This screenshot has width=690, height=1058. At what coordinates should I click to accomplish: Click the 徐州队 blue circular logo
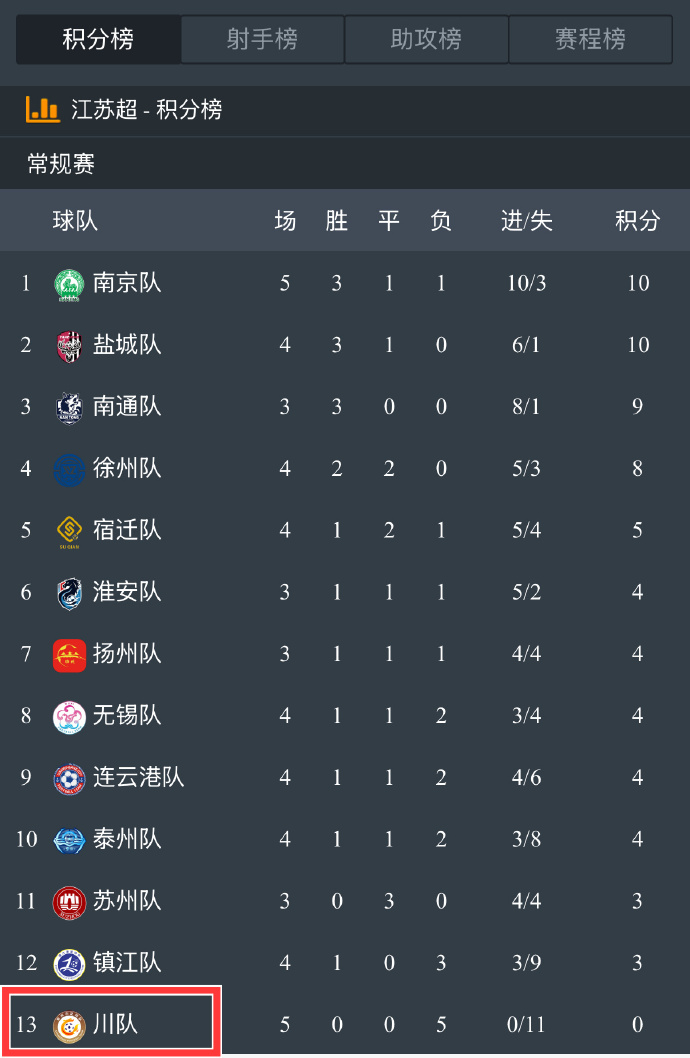pyautogui.click(x=69, y=469)
